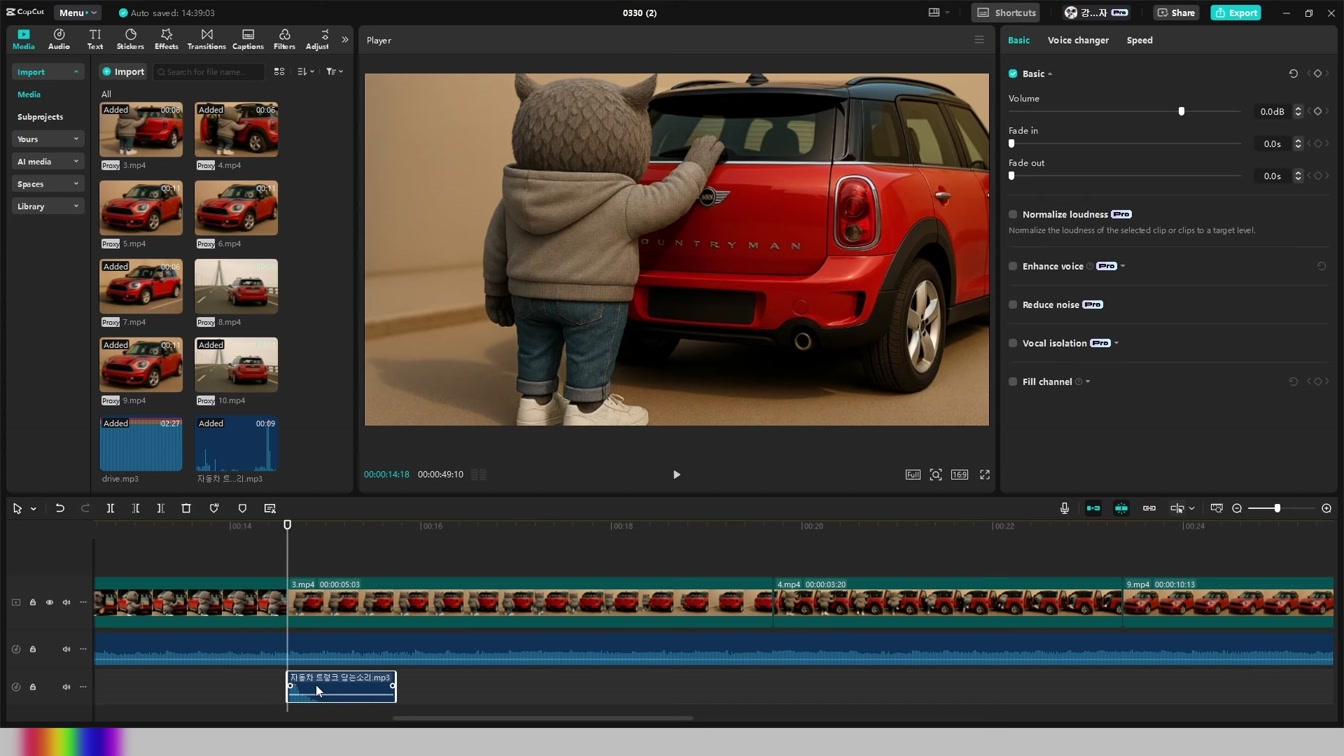Image resolution: width=1344 pixels, height=756 pixels.
Task: Enable Fill channel checkbox
Action: [1013, 382]
